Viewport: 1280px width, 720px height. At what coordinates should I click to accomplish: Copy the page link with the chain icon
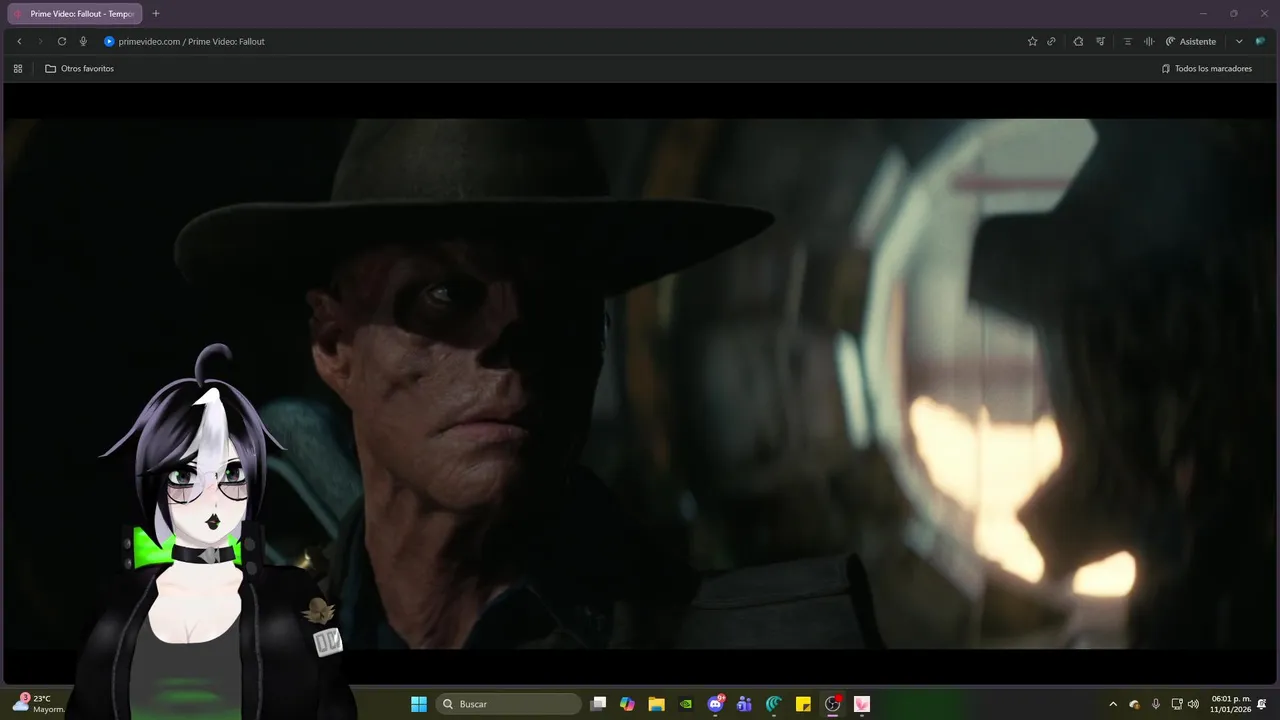[1051, 41]
